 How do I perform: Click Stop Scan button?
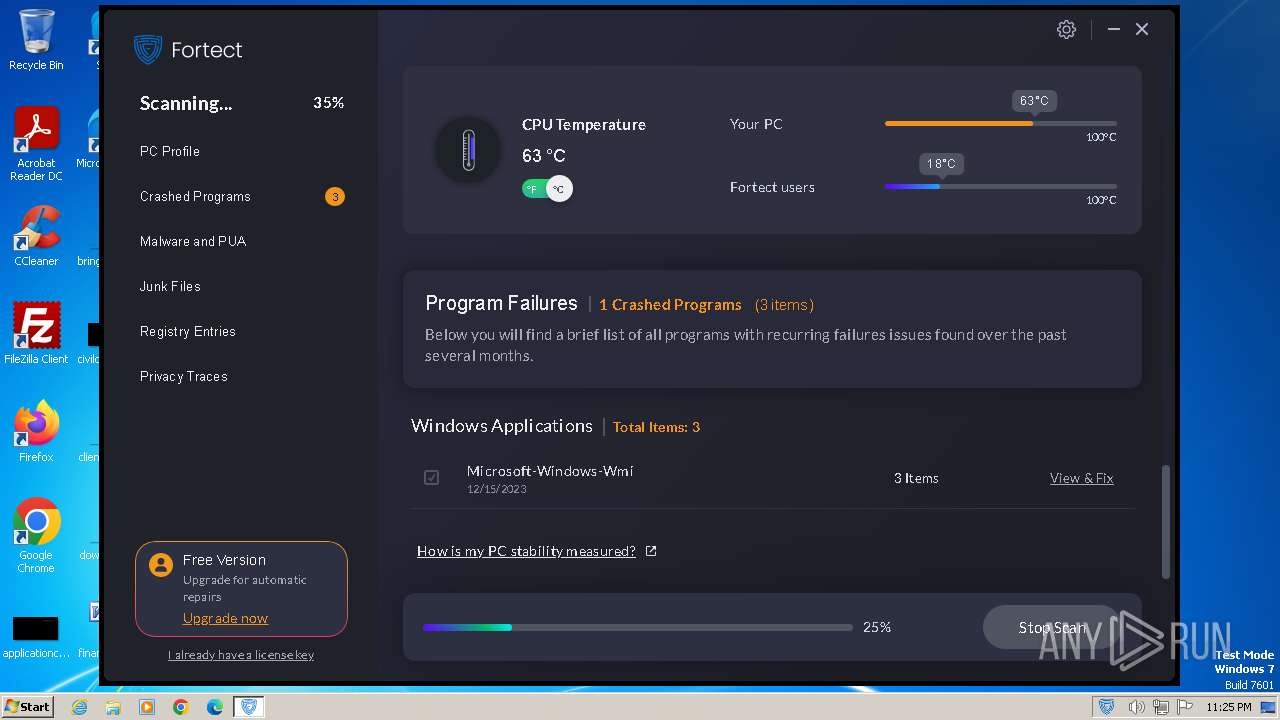[1052, 627]
